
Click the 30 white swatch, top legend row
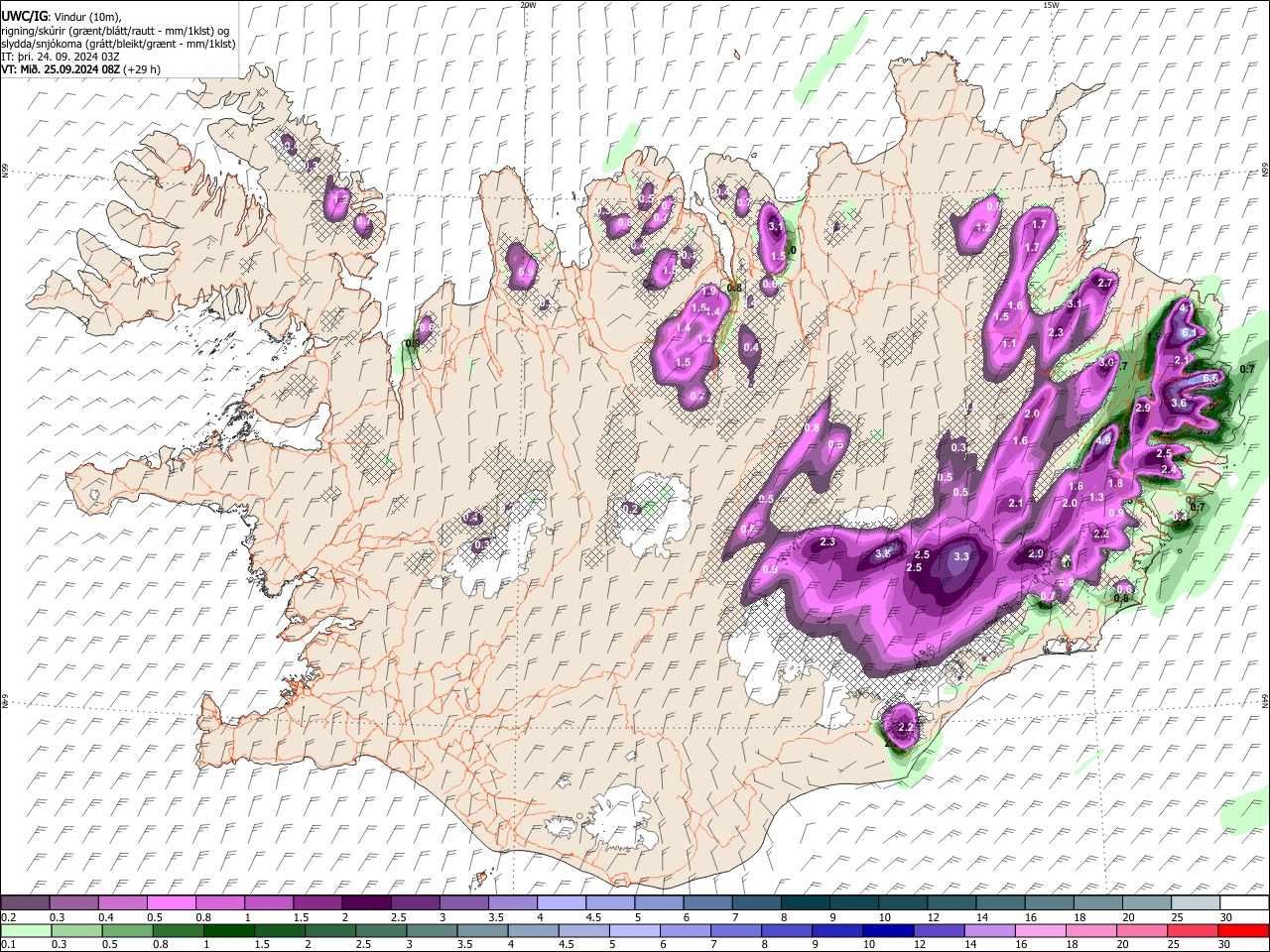coord(1244,902)
